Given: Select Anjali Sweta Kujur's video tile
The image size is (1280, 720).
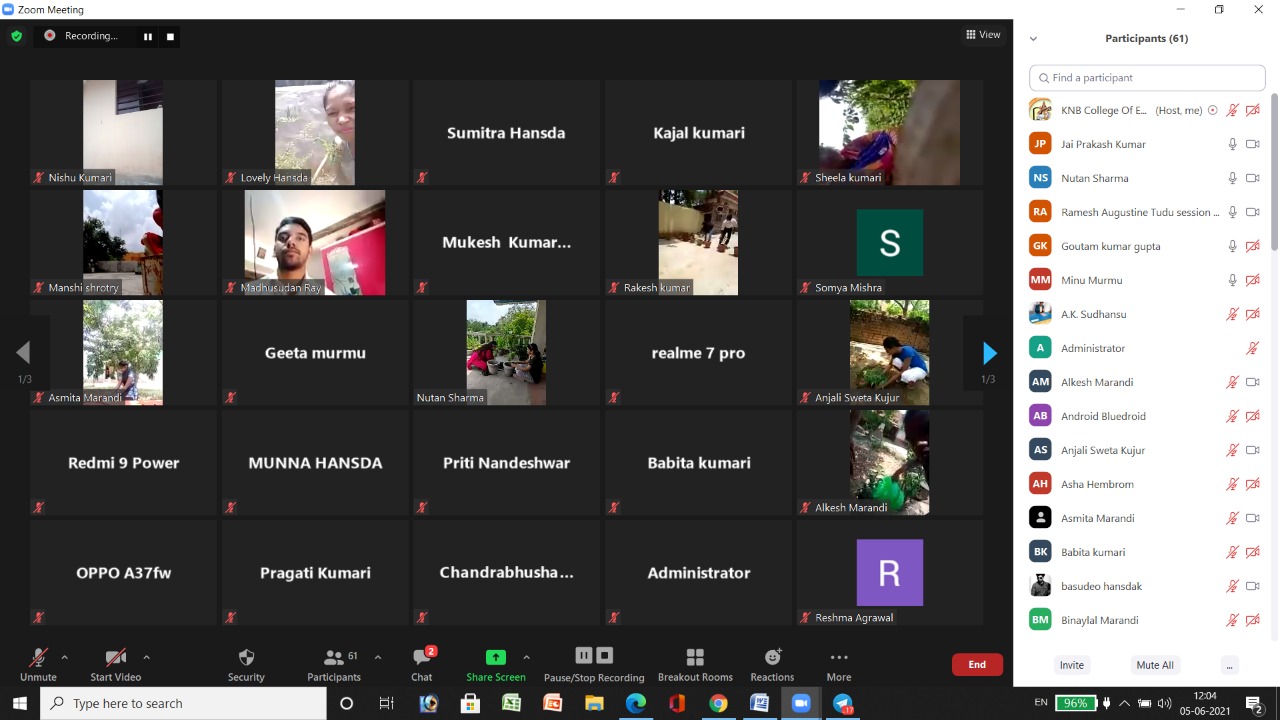Looking at the screenshot, I should coord(889,352).
